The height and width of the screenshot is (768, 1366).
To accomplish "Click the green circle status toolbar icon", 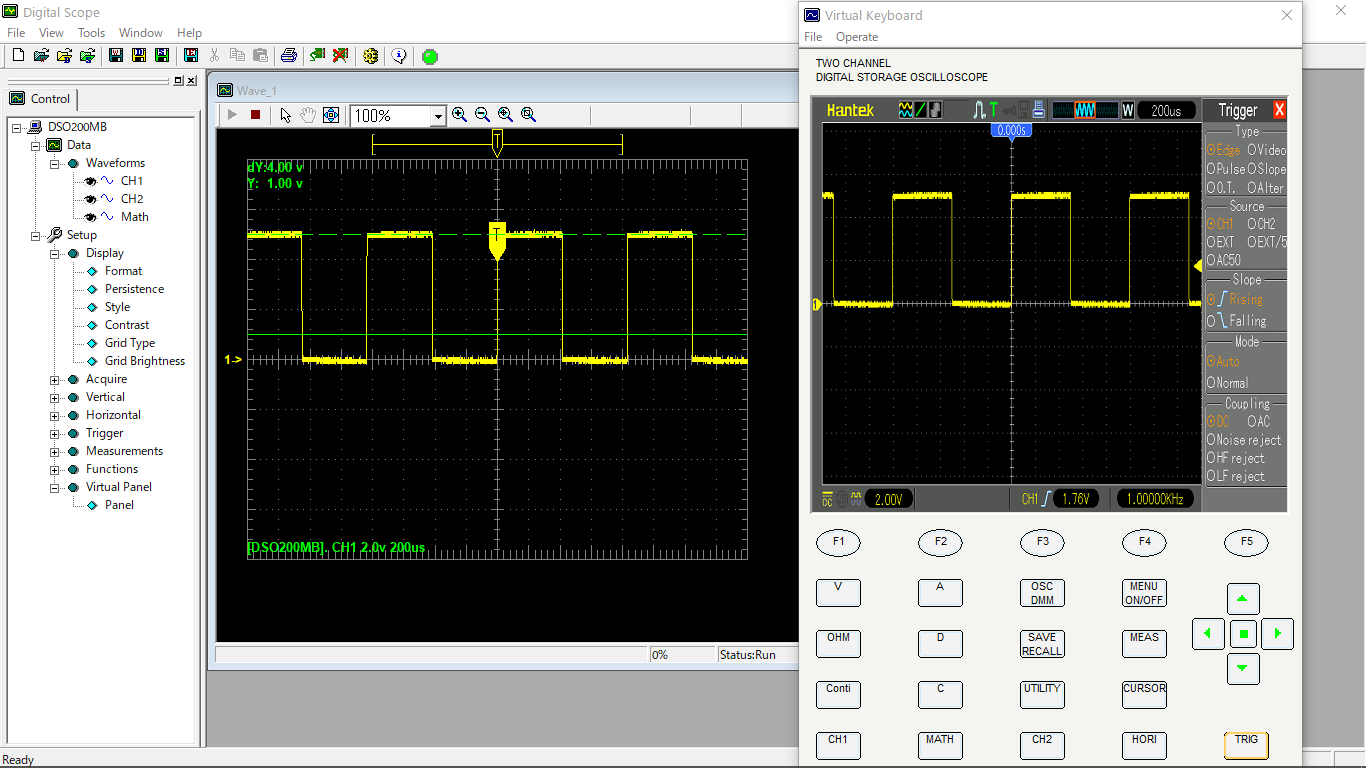I will click(430, 57).
